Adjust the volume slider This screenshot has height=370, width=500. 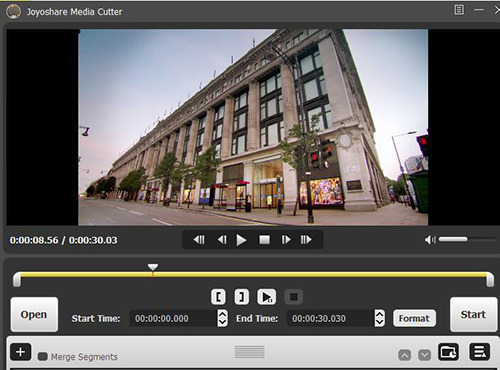point(467,239)
